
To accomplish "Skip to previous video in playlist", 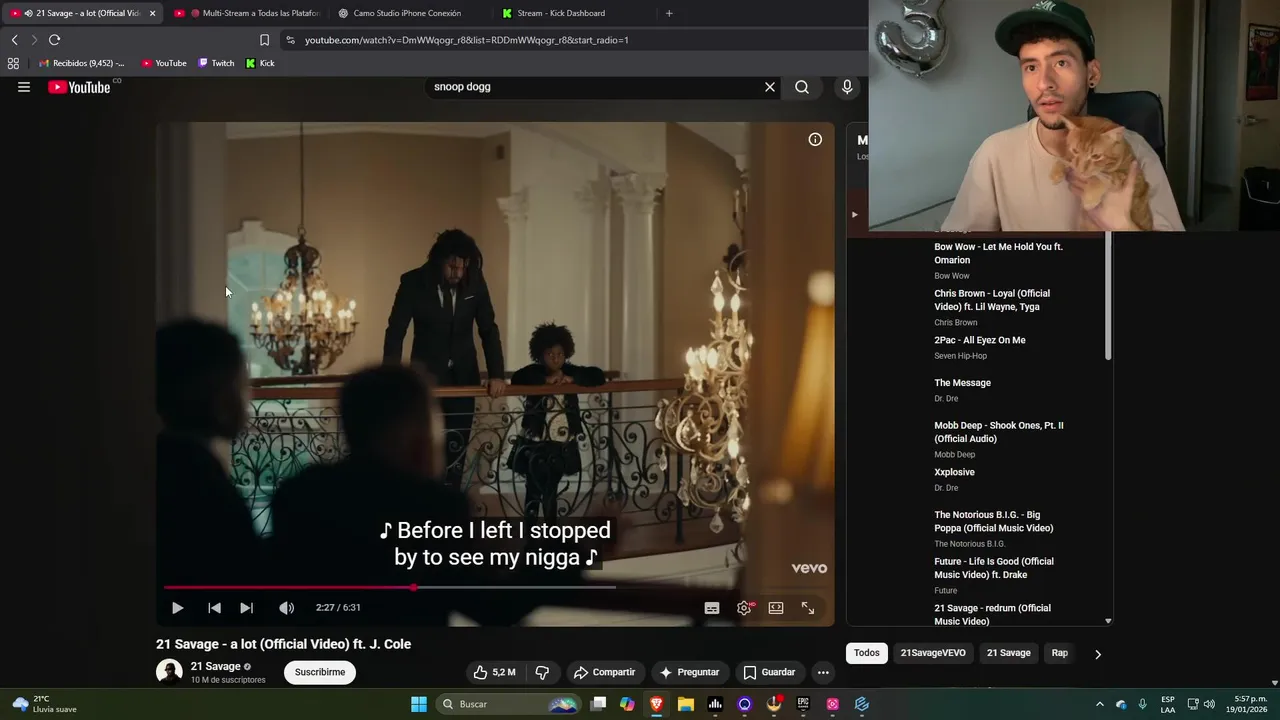I will click(214, 608).
